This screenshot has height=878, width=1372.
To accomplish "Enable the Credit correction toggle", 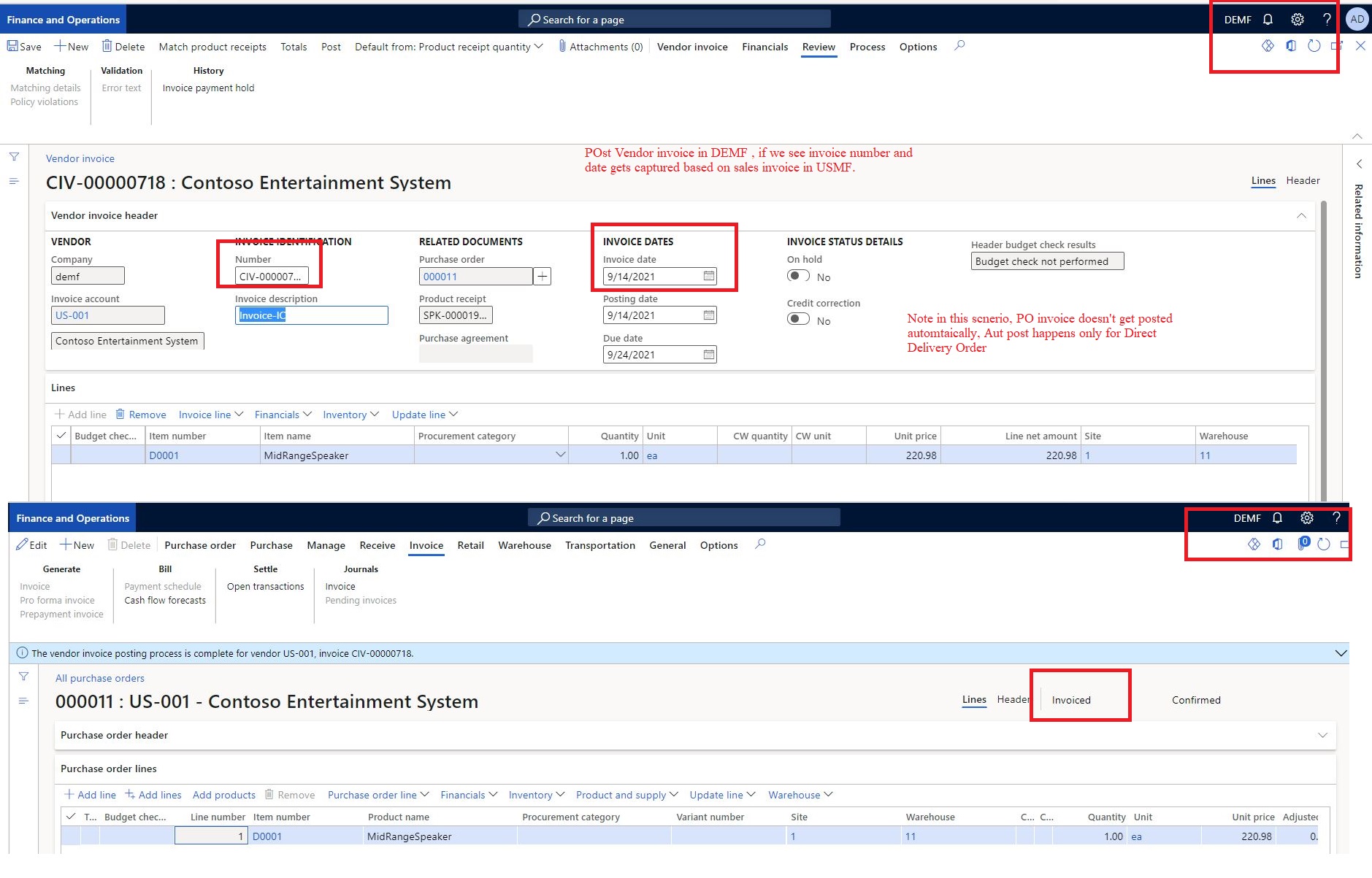I will (800, 319).
